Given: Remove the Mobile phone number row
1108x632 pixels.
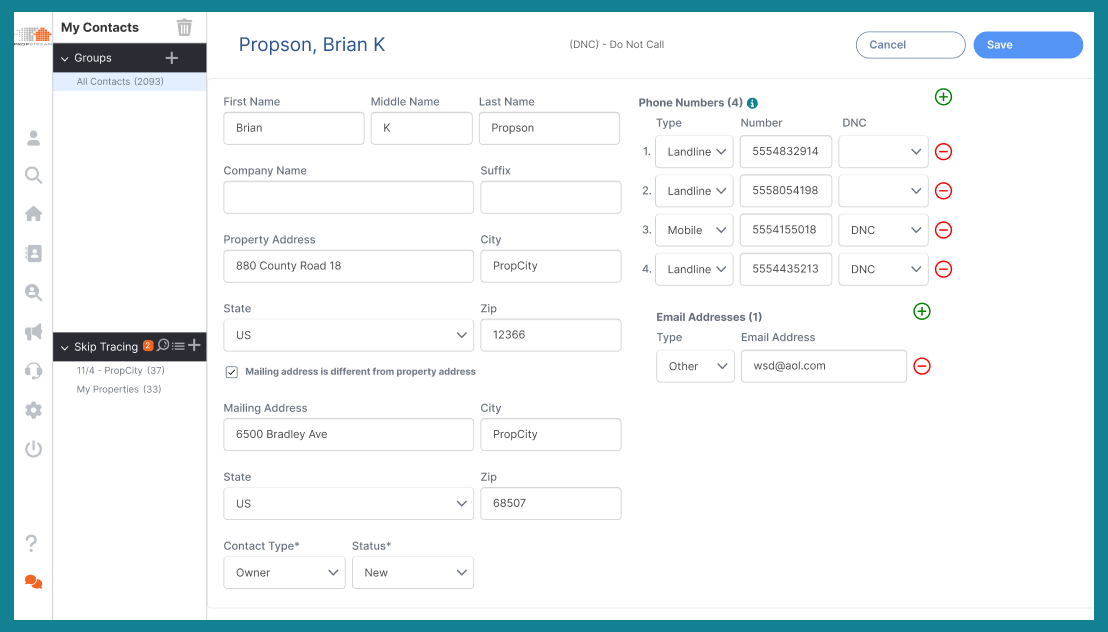Looking at the screenshot, I should pyautogui.click(x=943, y=230).
